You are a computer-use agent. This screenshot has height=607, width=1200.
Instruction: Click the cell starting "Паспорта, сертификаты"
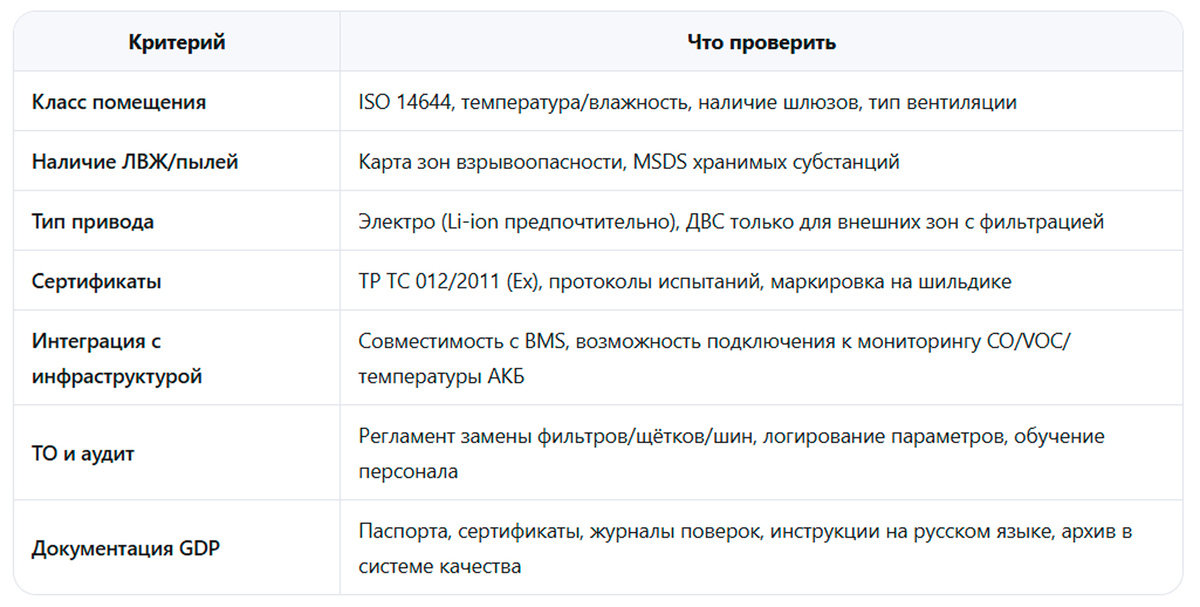point(762,548)
